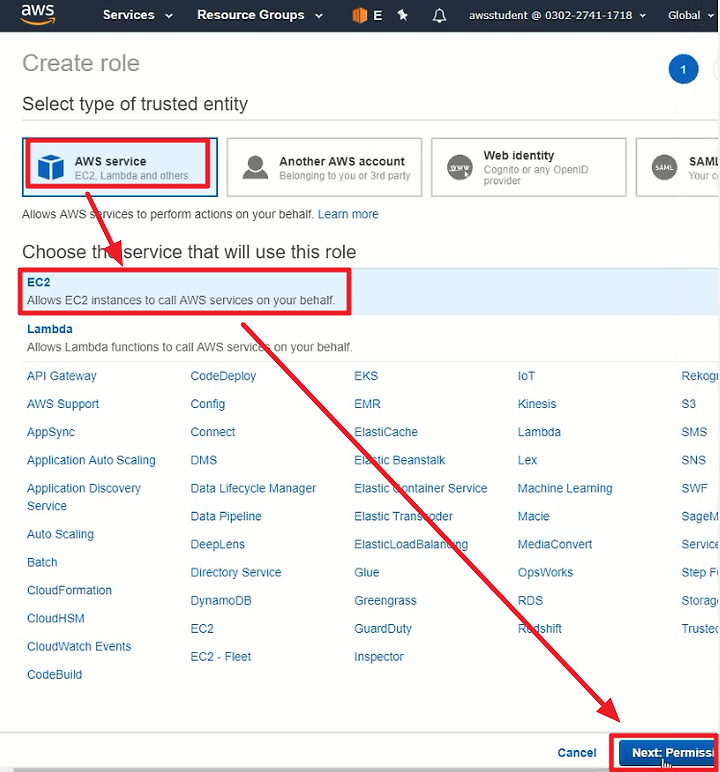Click the orange cube icon labeled E

point(367,15)
